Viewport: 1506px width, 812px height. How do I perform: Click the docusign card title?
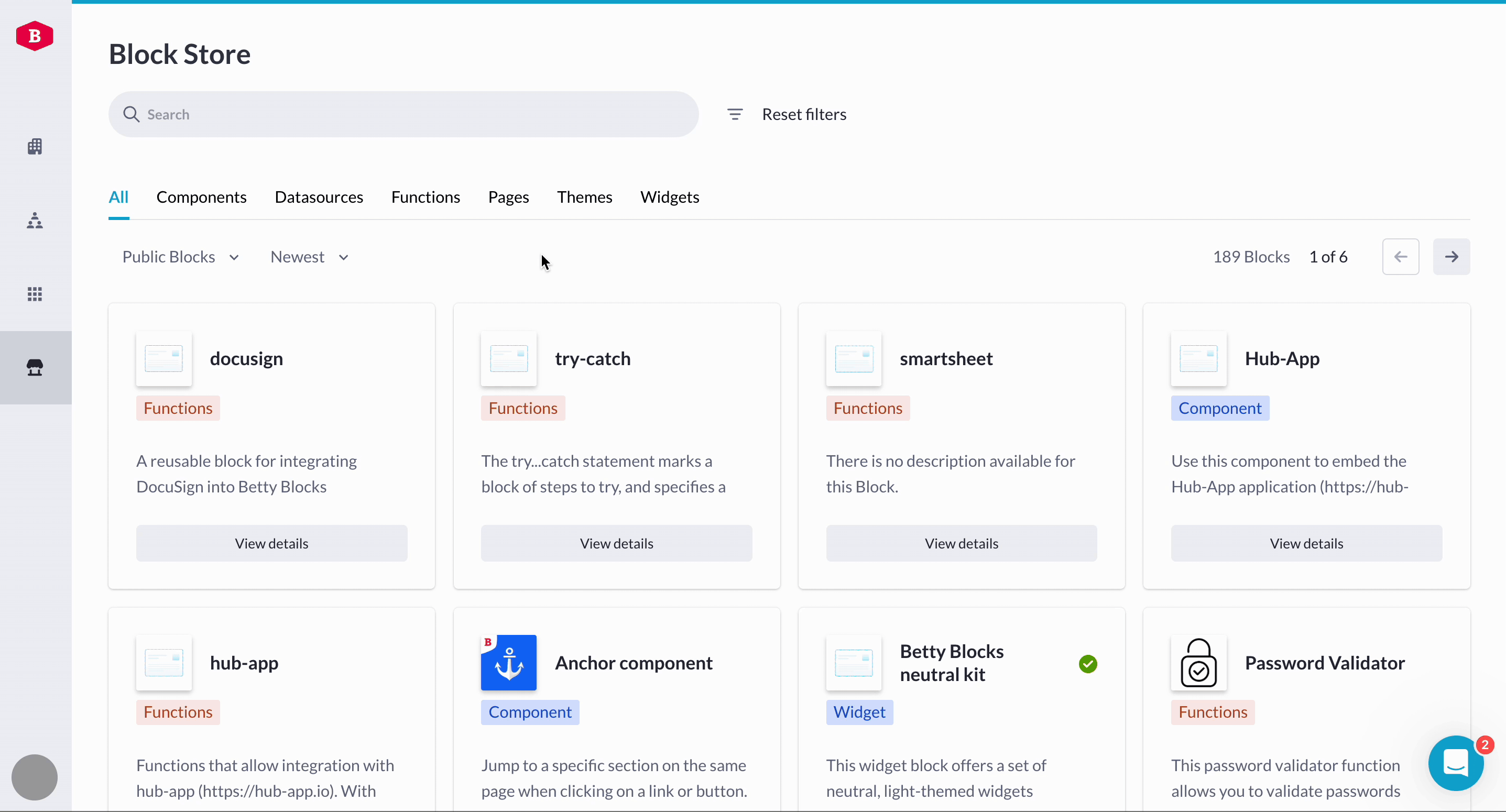[x=247, y=358]
